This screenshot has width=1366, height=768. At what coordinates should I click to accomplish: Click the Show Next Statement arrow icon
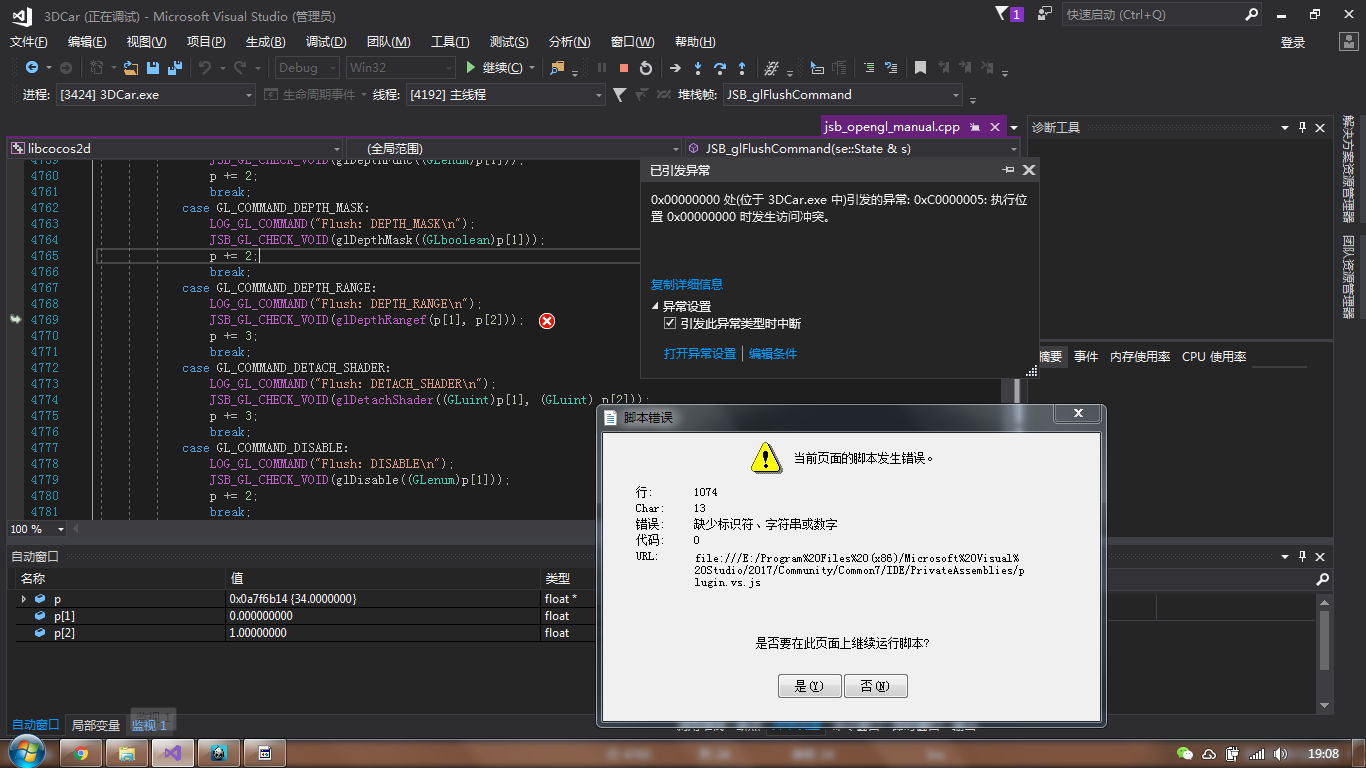[675, 68]
